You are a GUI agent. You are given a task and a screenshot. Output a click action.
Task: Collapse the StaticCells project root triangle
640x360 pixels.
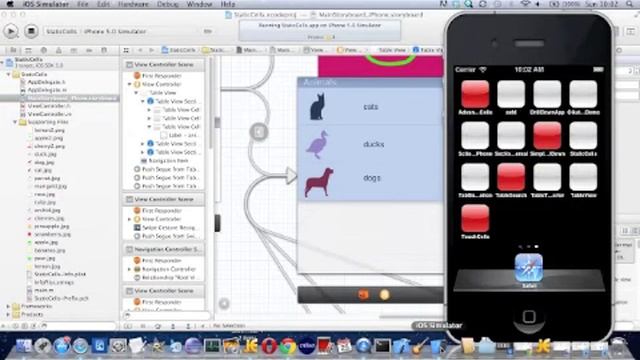(x=3, y=62)
